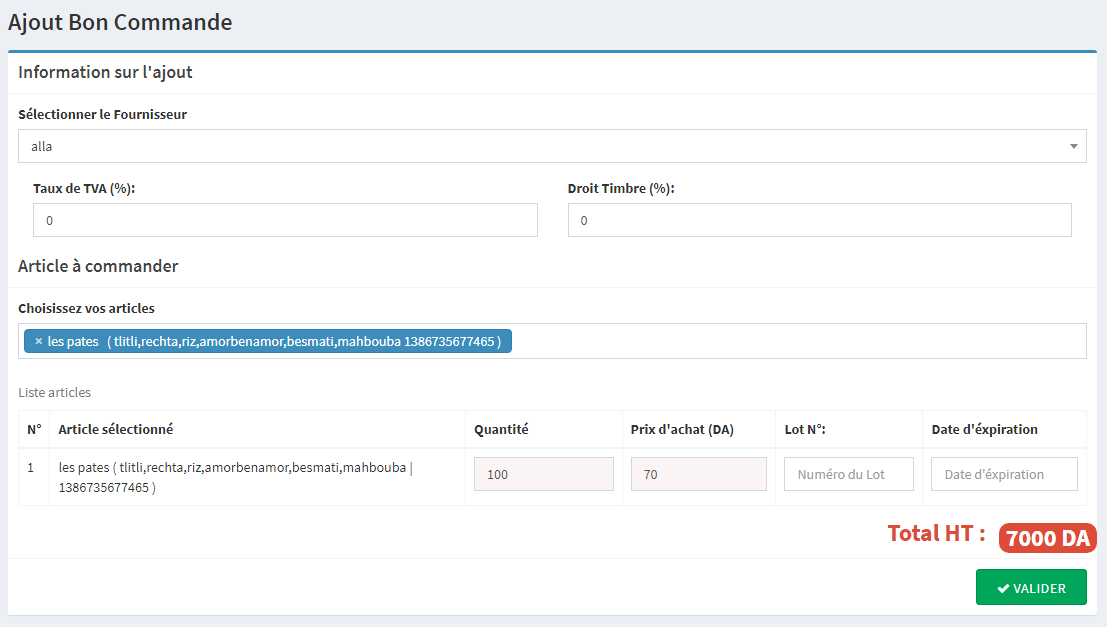Click the 'Information sur l'ajout' section heading

tap(105, 72)
